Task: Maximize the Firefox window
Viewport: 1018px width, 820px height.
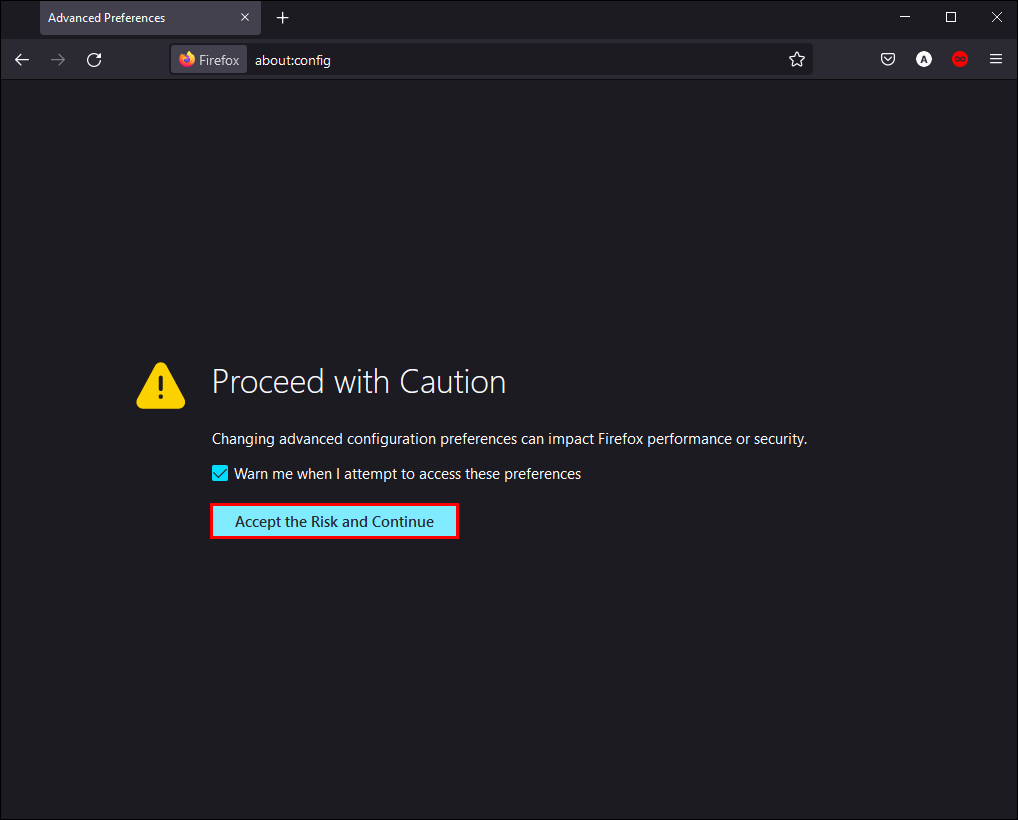Action: pyautogui.click(x=950, y=18)
